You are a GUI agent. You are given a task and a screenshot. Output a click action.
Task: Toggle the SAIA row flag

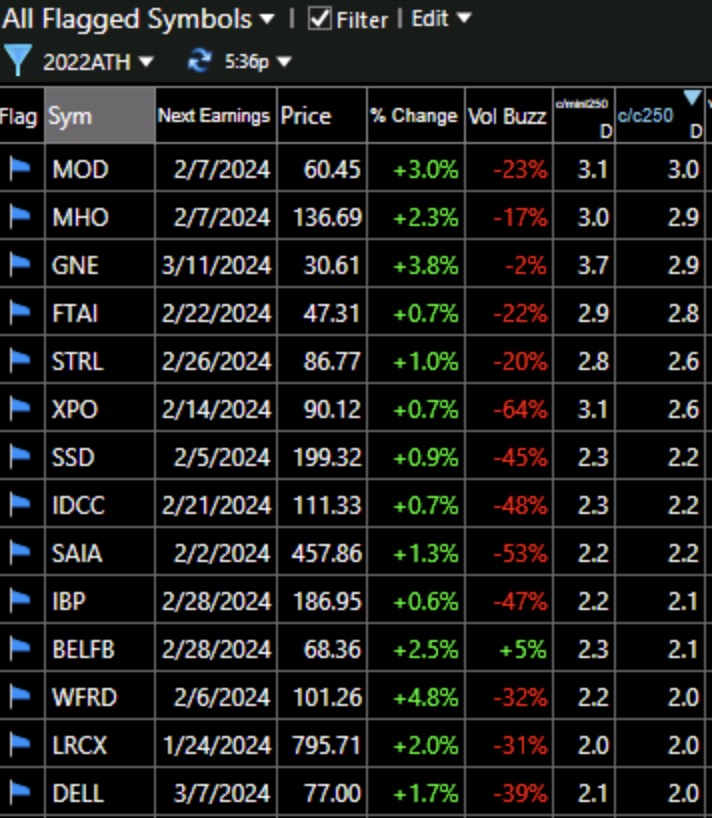coord(20,552)
